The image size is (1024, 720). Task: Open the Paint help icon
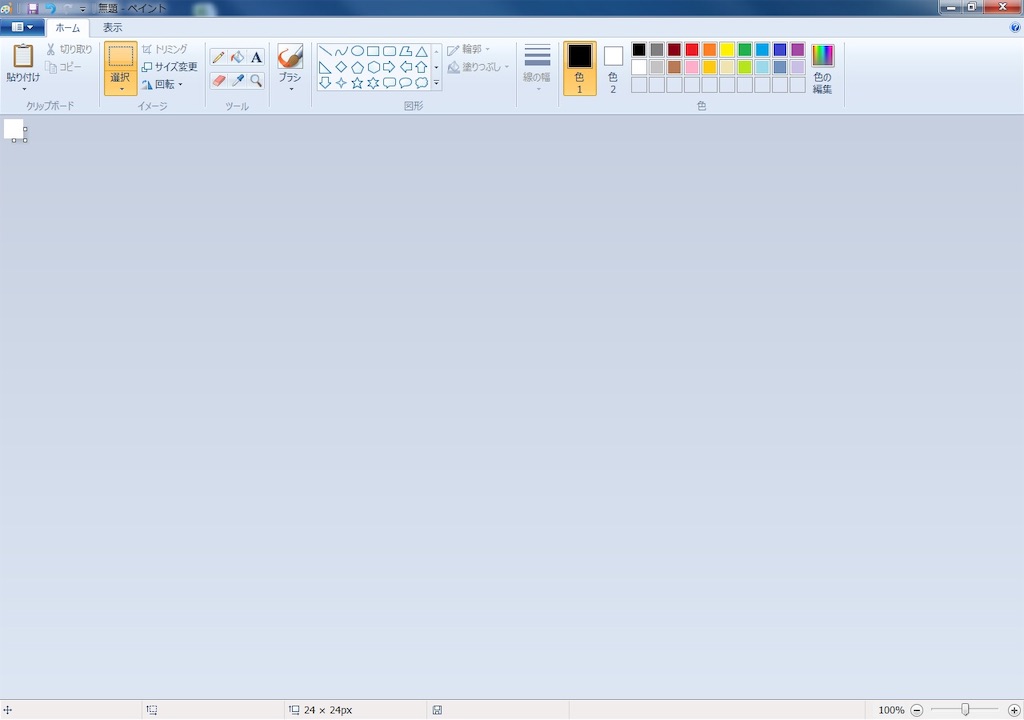(1015, 27)
